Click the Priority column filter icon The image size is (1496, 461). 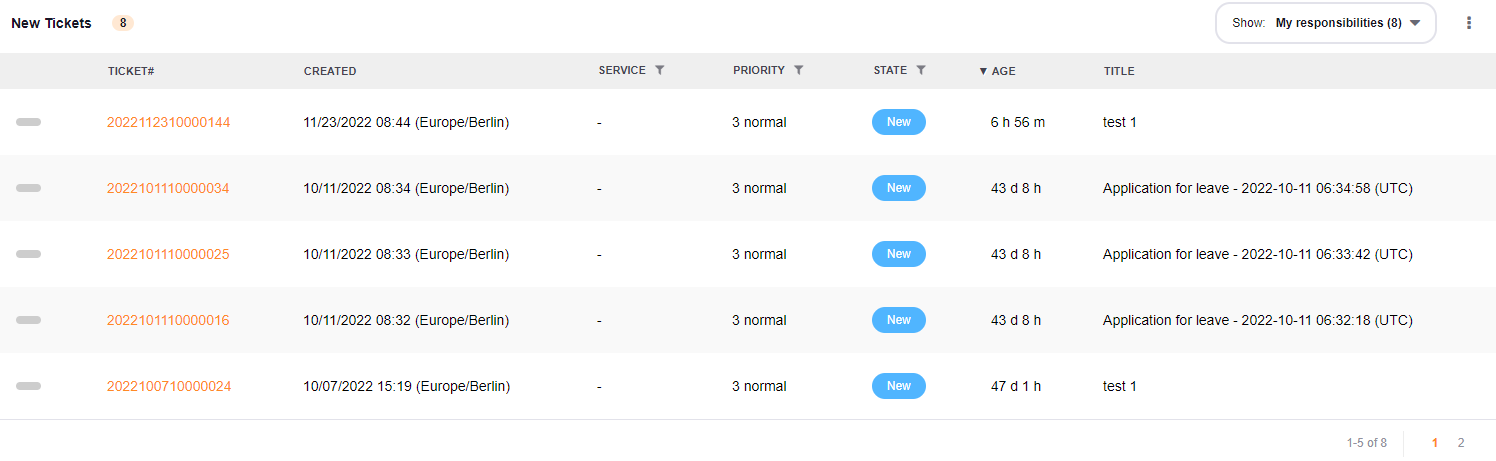[798, 70]
